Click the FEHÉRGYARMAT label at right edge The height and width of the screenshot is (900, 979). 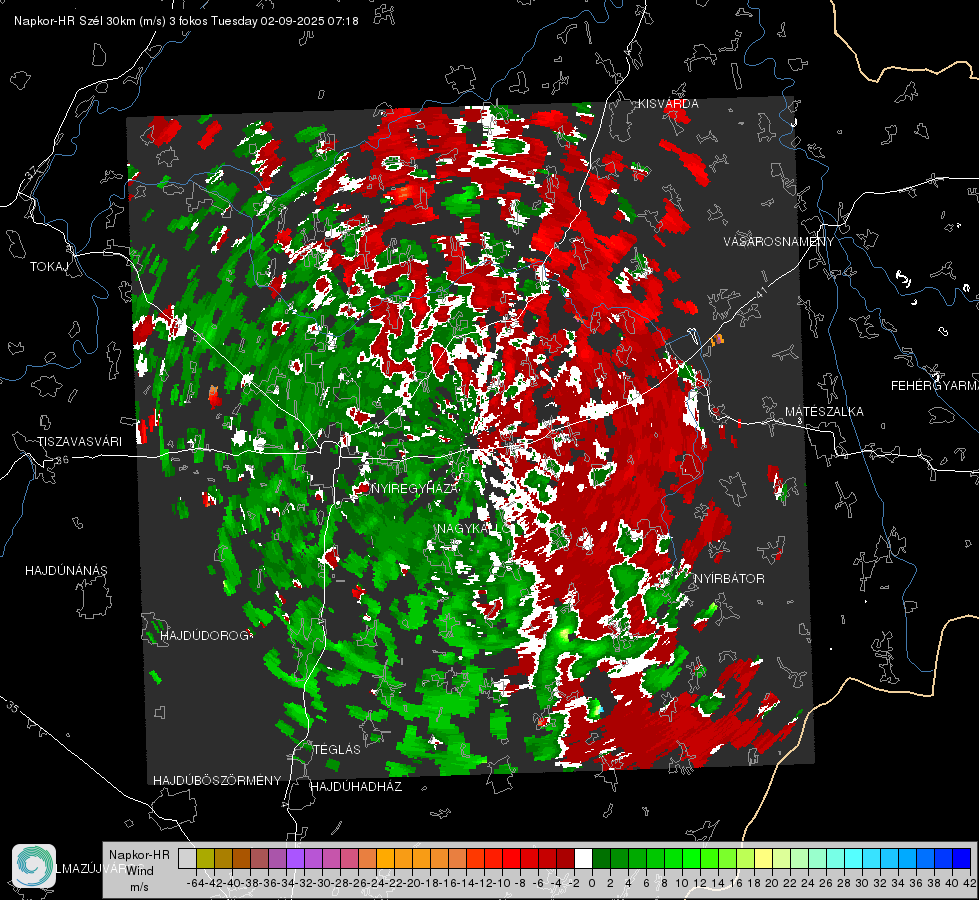(935, 386)
